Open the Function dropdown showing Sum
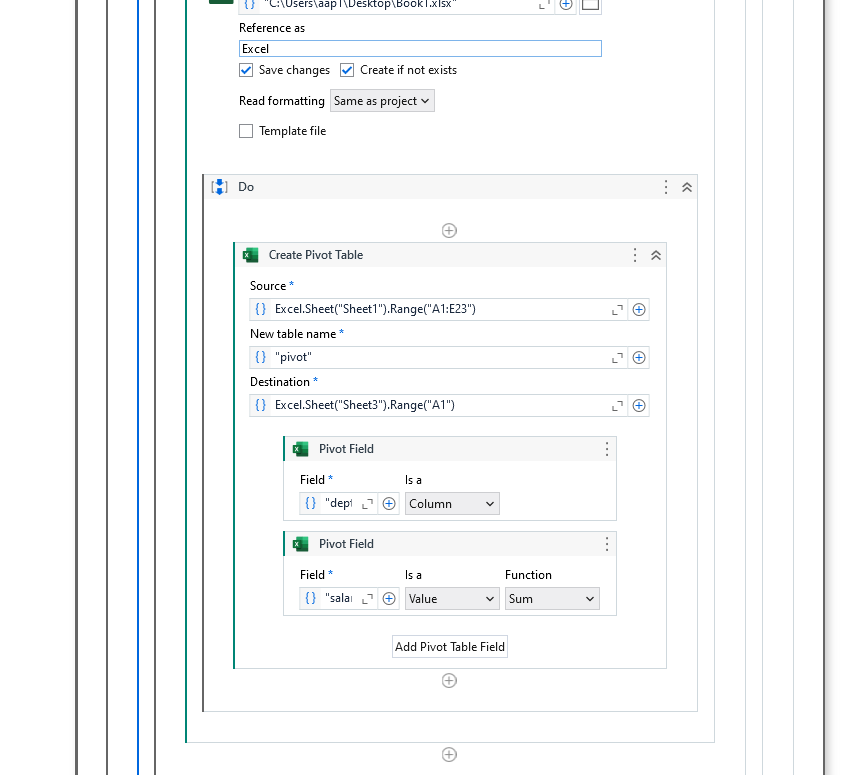 (551, 598)
